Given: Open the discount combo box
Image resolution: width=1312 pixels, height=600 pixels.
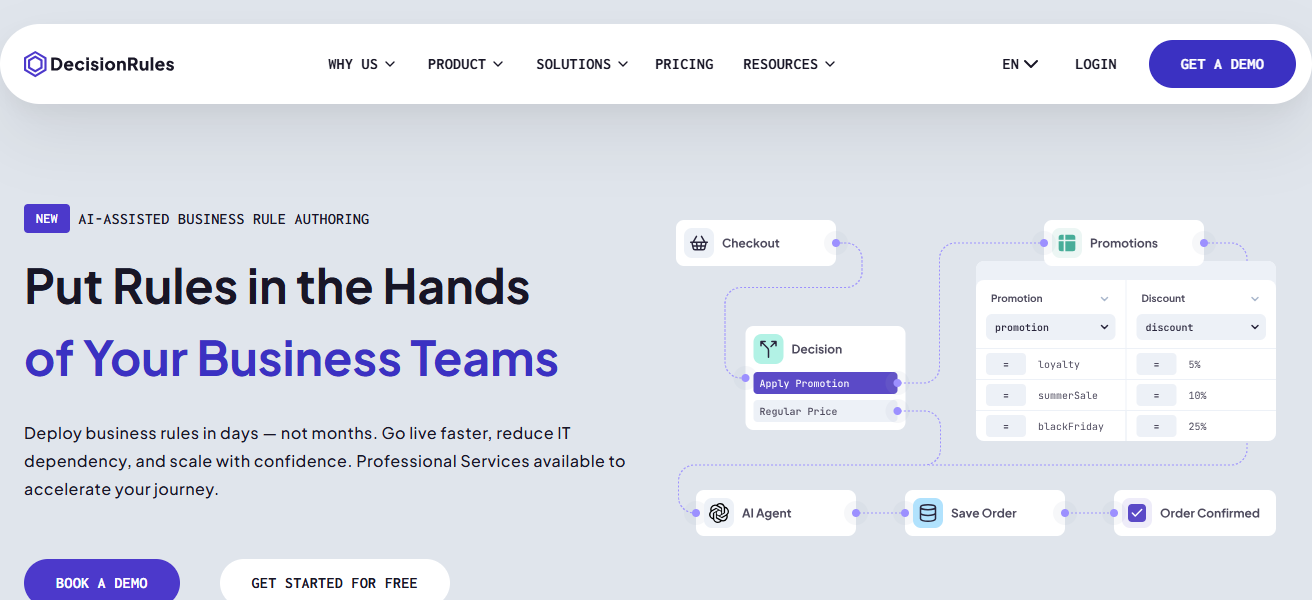Looking at the screenshot, I should (x=1200, y=327).
